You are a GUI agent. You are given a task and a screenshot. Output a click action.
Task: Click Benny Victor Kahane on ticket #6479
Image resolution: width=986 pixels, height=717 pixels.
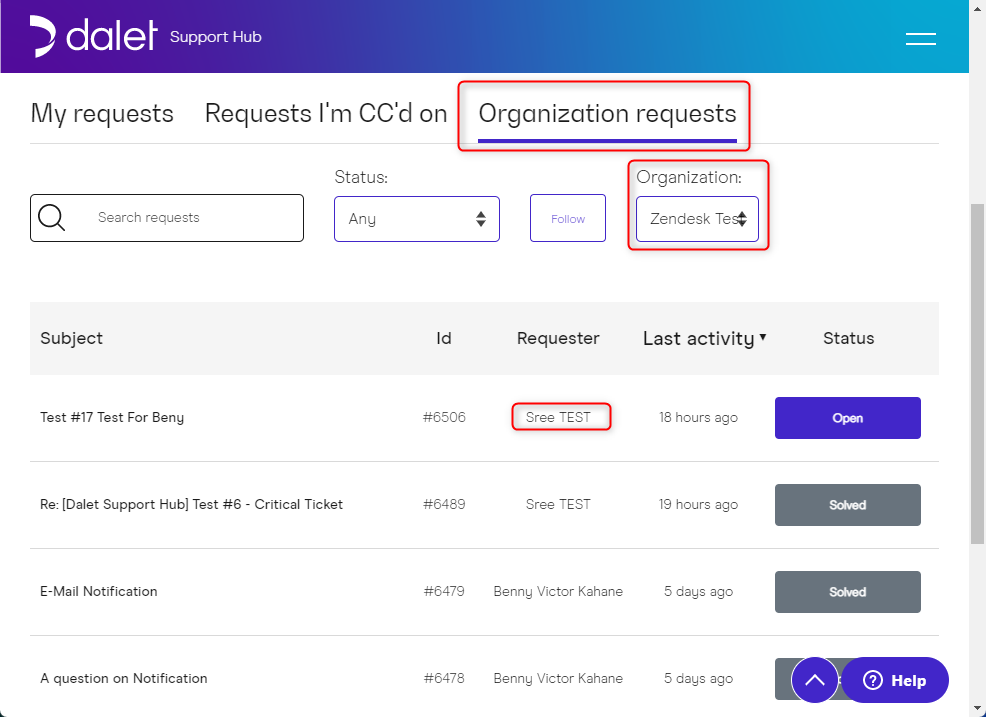(x=558, y=591)
